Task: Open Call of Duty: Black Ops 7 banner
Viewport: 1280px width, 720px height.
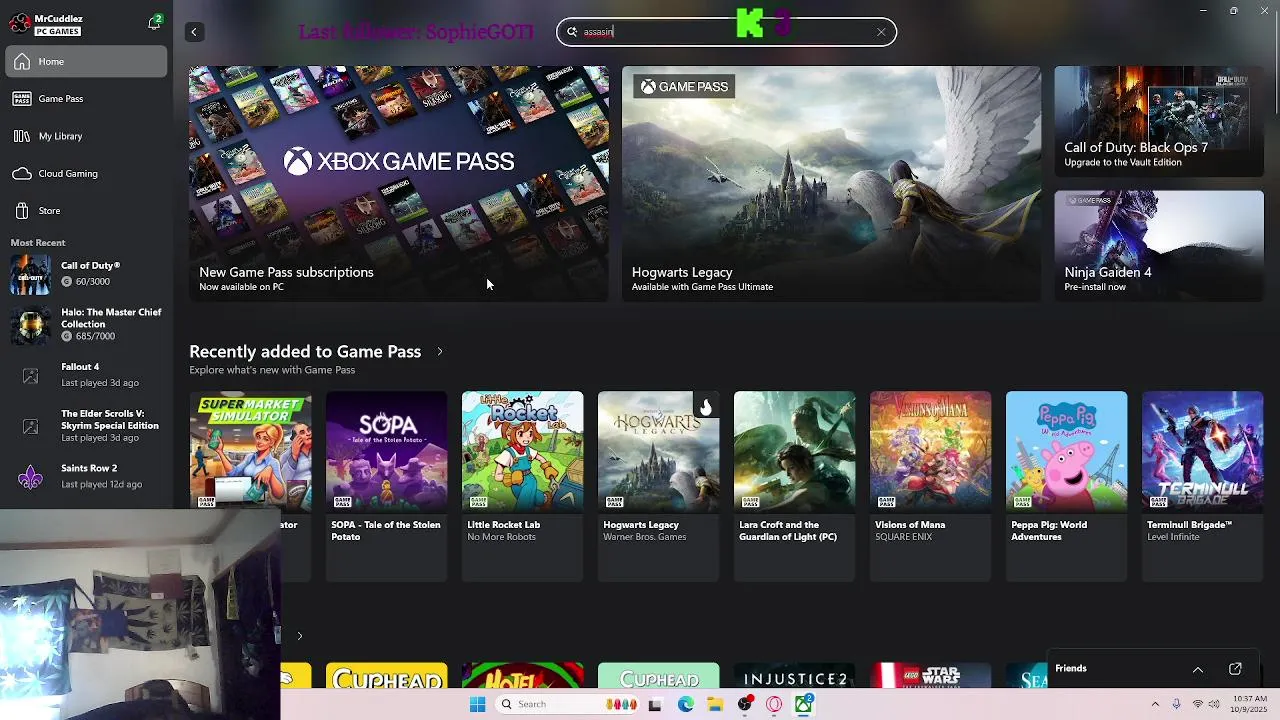Action: [x=1159, y=121]
